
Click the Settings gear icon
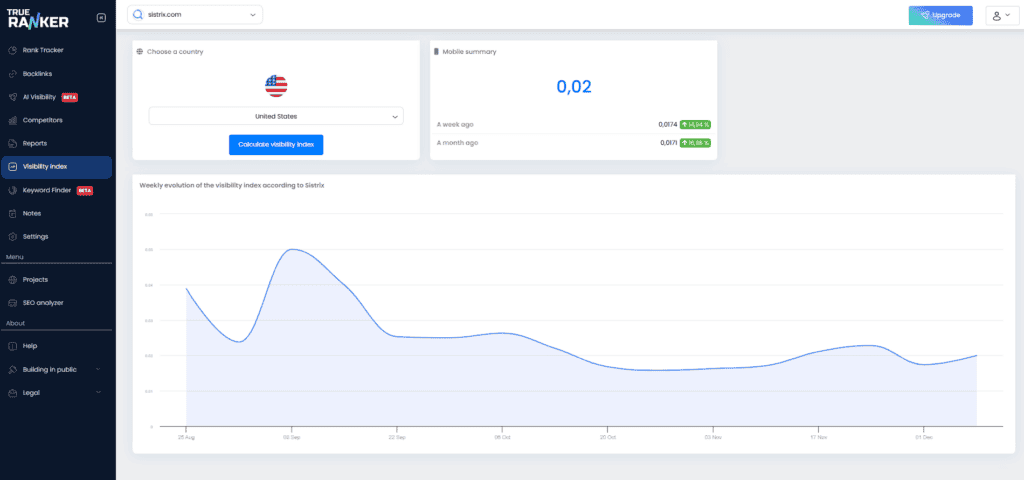(12, 236)
